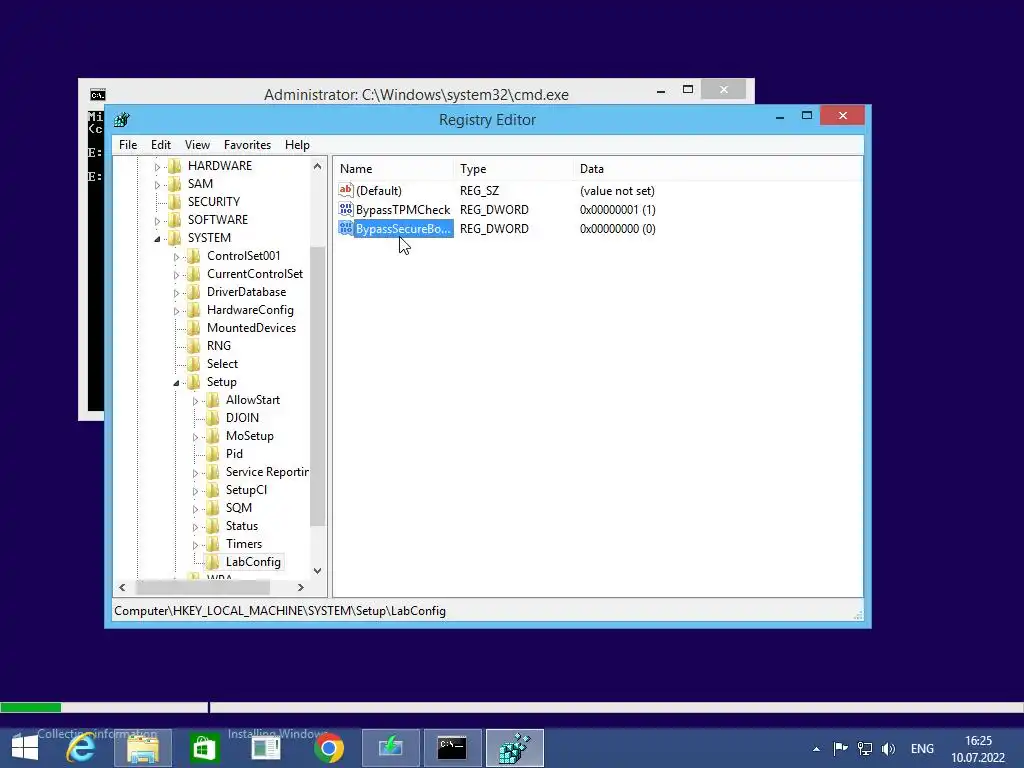Collapse the Setup key

tap(176, 383)
